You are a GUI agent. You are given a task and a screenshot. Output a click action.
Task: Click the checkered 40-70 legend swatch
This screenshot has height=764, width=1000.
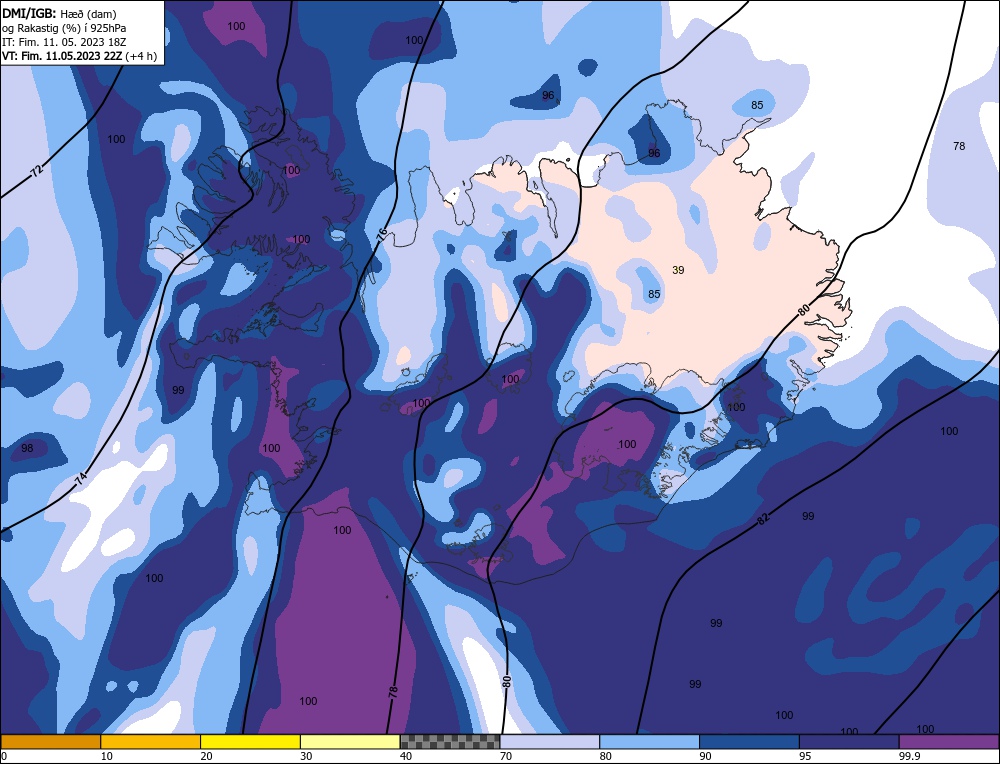(x=450, y=741)
